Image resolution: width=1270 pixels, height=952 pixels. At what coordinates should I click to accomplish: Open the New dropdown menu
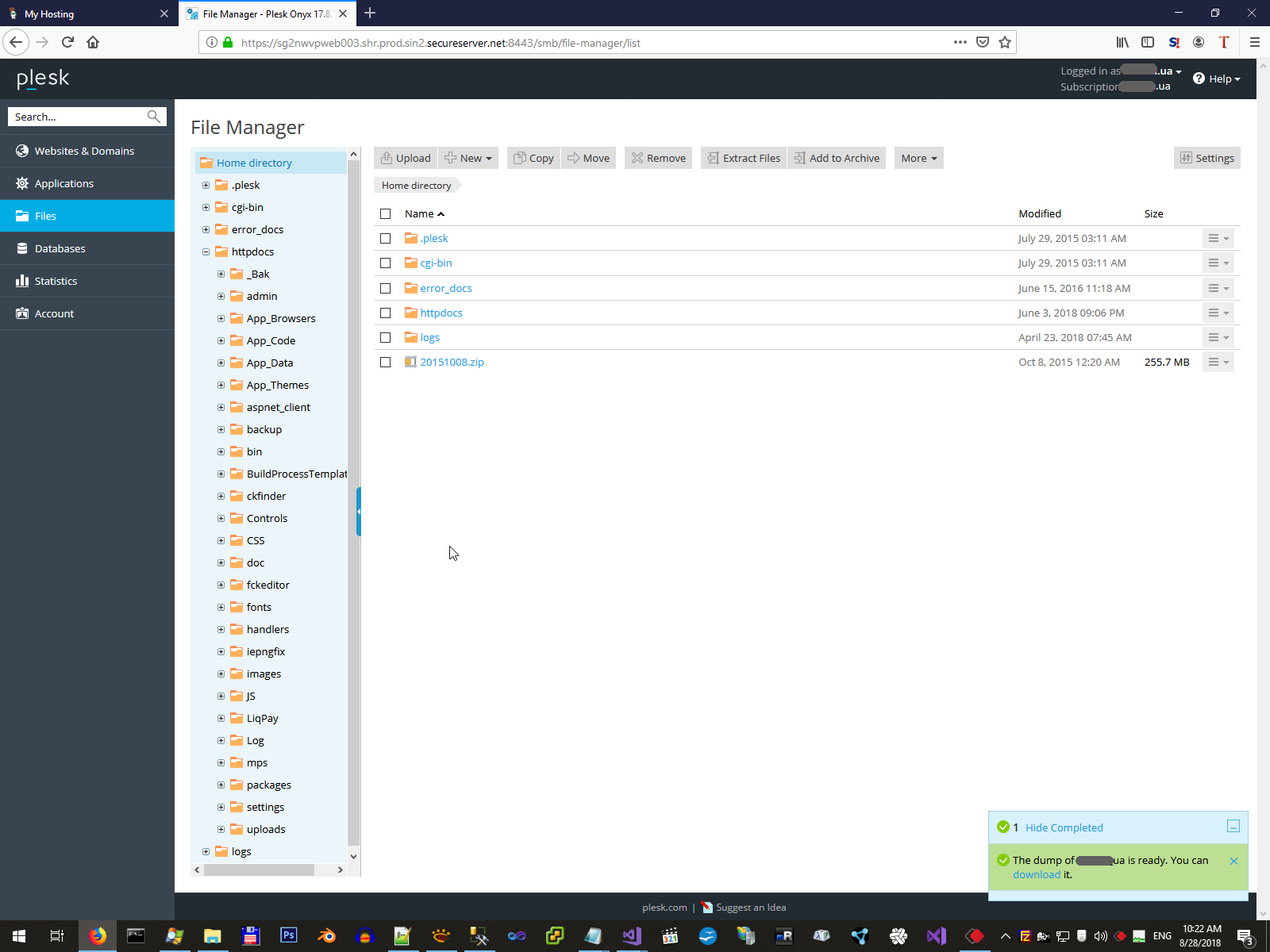[x=468, y=158]
